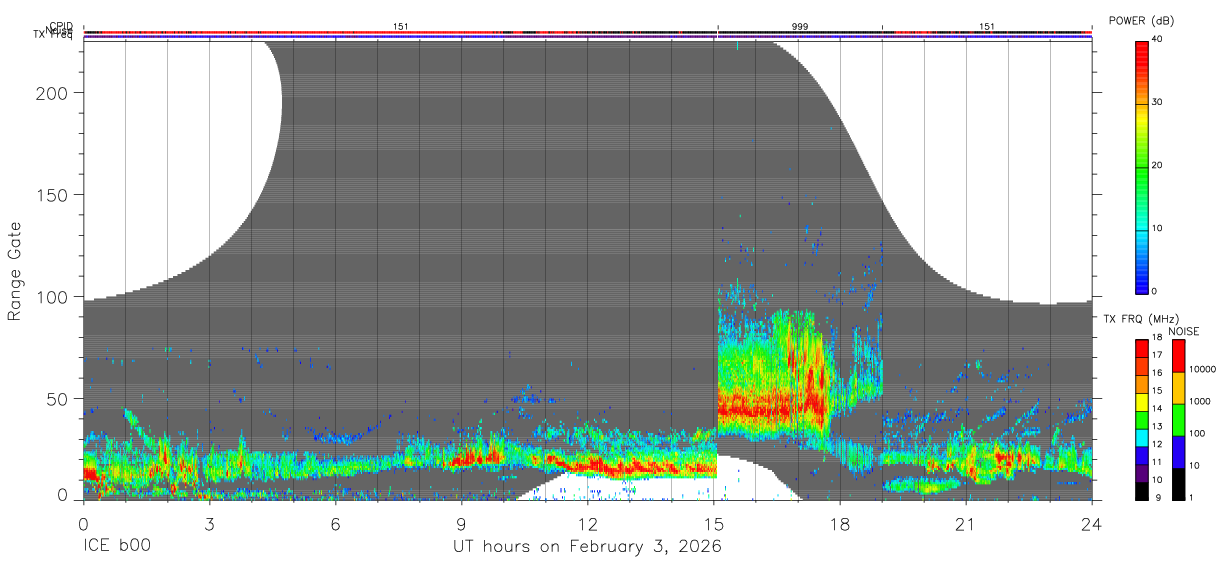Click the ICE b00 radar beam label

pyautogui.click(x=115, y=547)
